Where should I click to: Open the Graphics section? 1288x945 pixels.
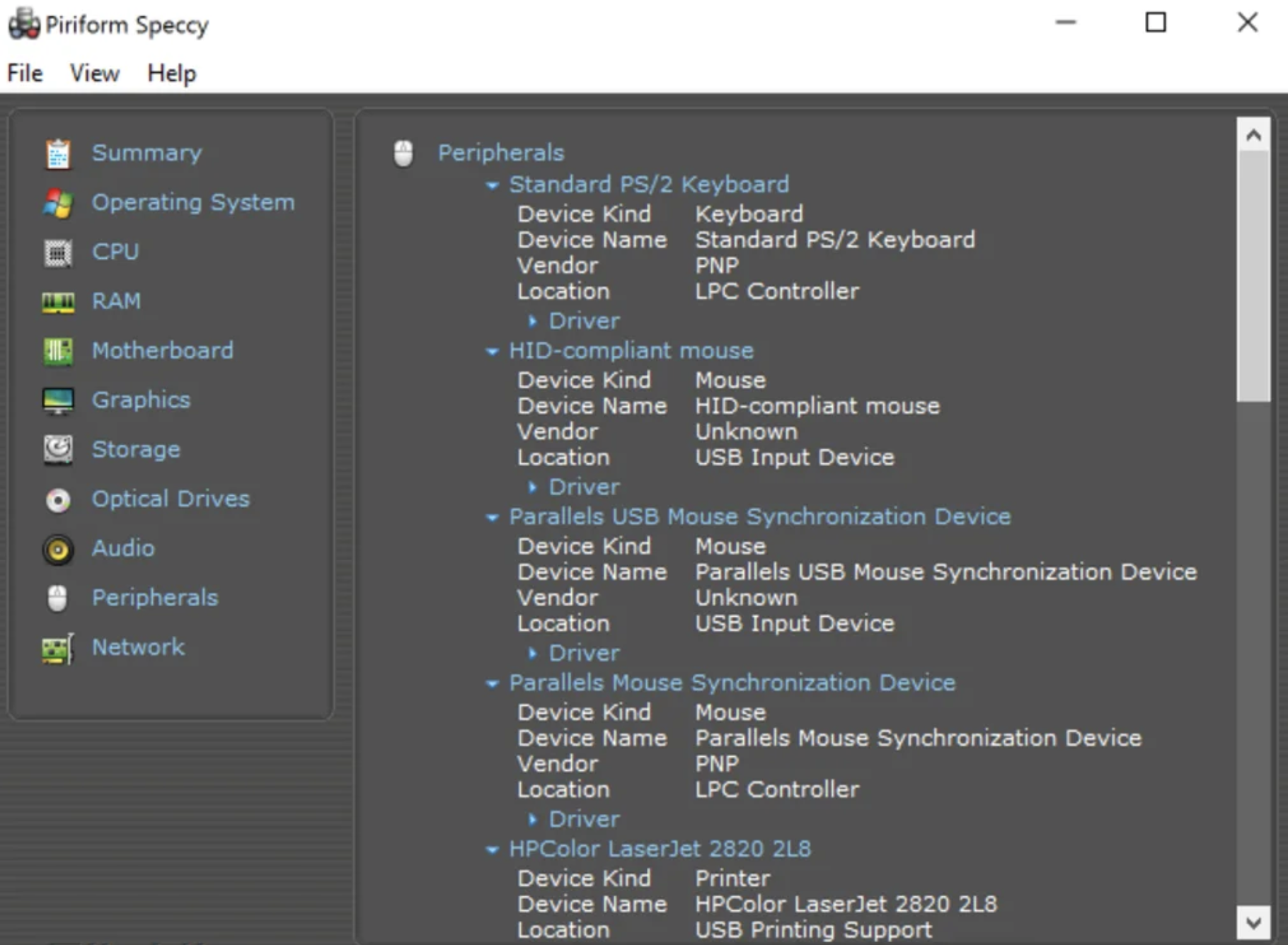pyautogui.click(x=141, y=400)
